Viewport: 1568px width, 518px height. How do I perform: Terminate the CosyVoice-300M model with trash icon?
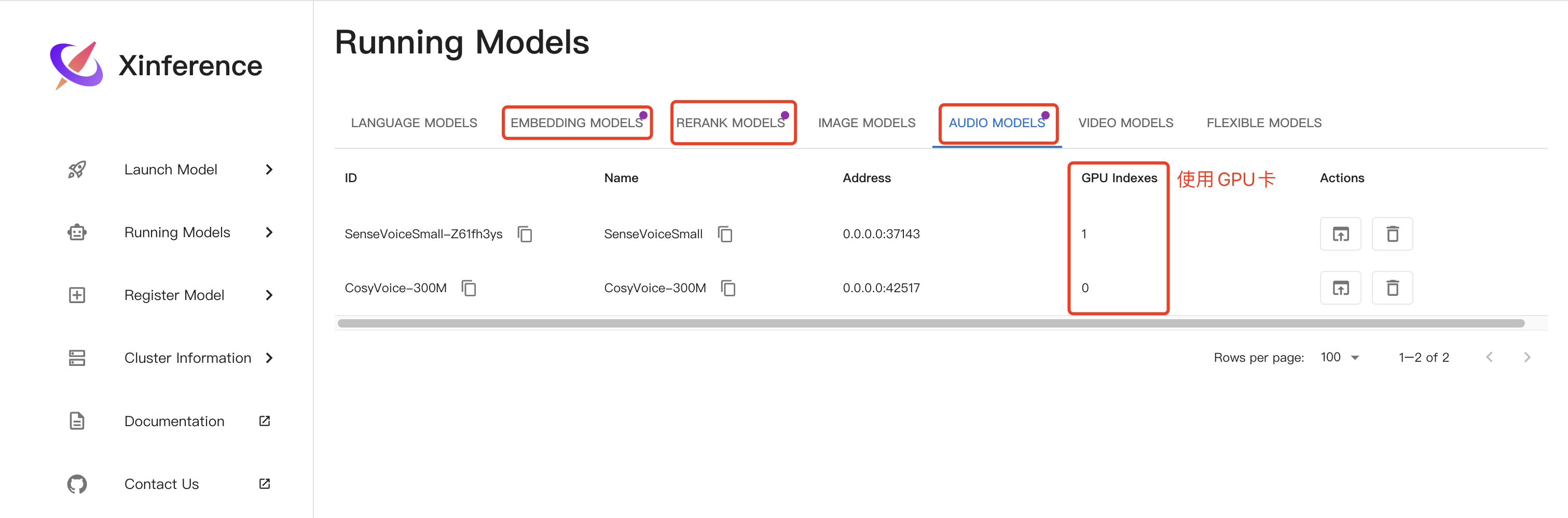(x=1392, y=288)
